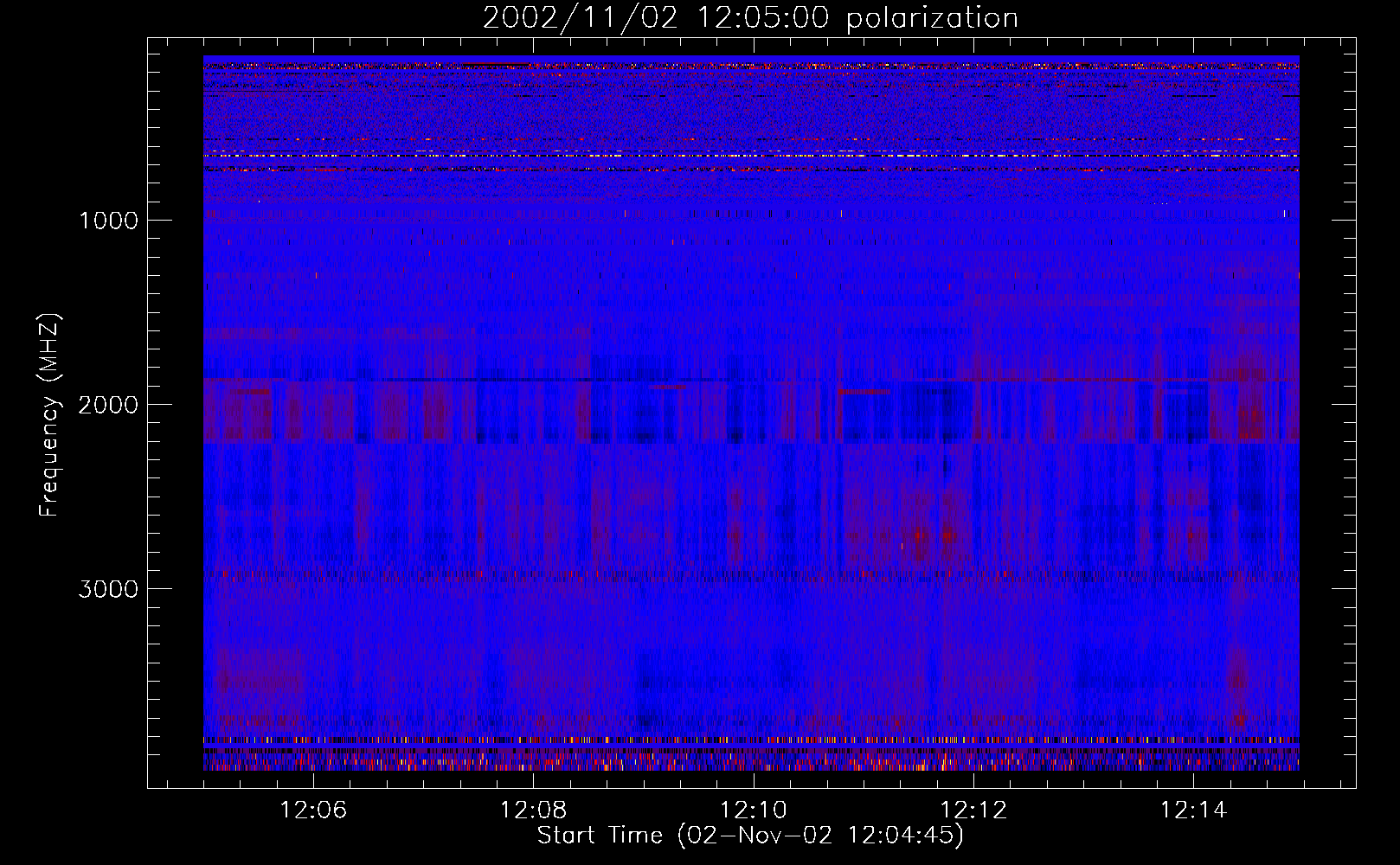Click the 12:14 time tick label
1400x865 pixels.
coord(1194,811)
